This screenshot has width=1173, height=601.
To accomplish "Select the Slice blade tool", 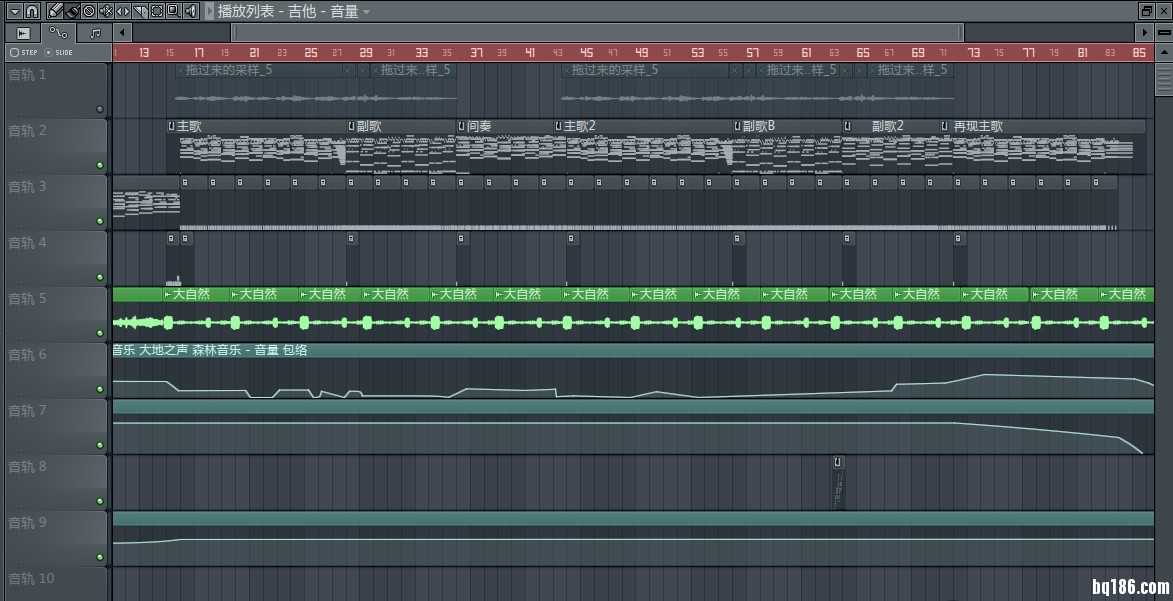I will [140, 11].
